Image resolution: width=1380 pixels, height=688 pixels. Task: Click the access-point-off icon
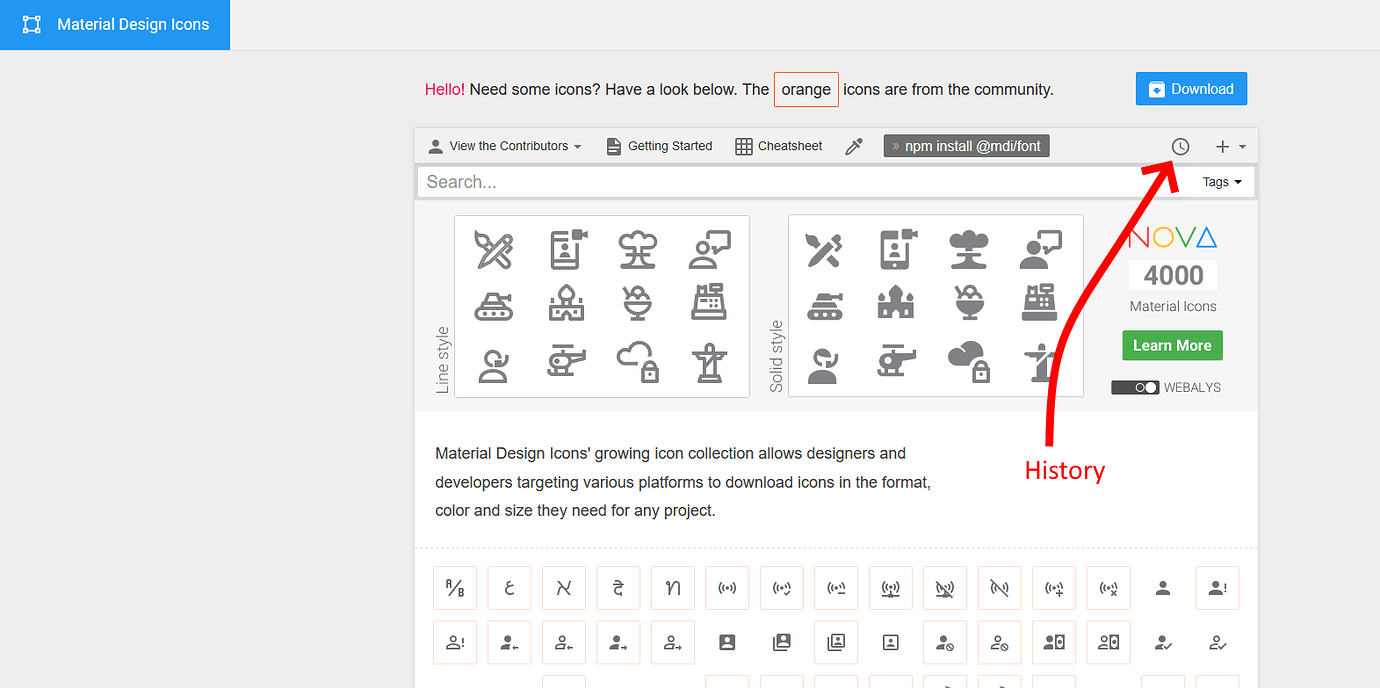tap(999, 588)
